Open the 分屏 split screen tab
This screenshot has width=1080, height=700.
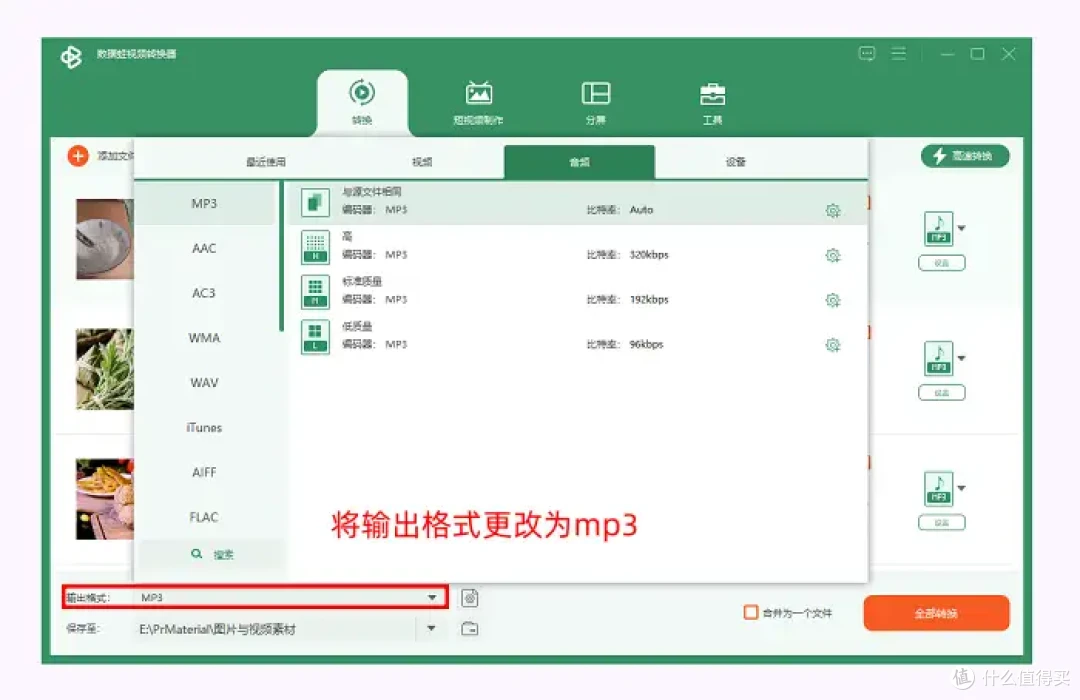pos(596,101)
